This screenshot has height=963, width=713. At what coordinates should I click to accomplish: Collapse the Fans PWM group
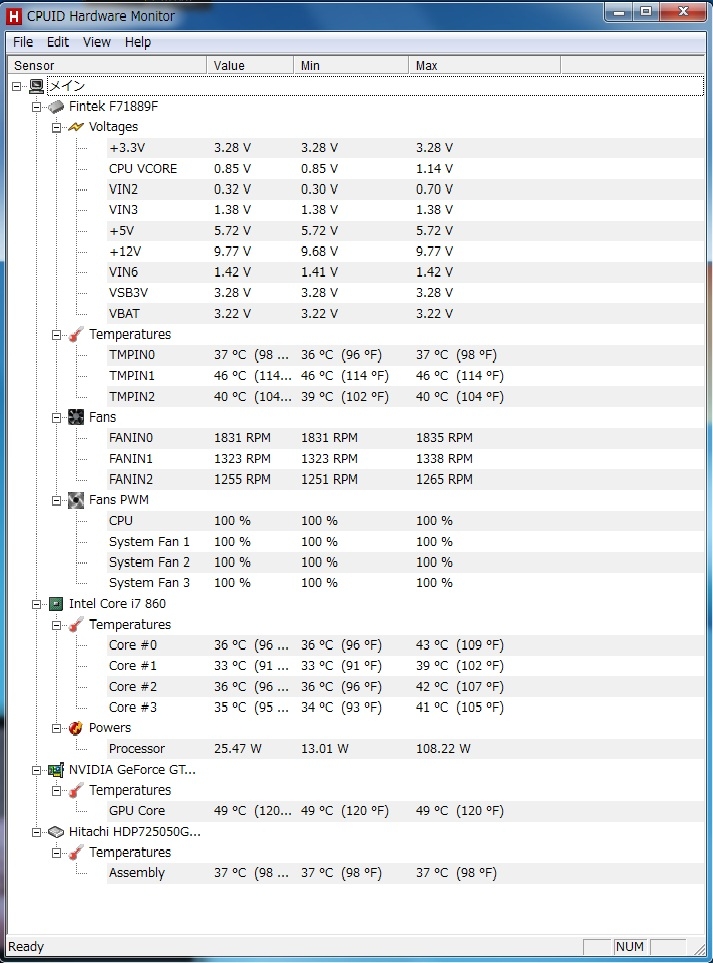(x=57, y=500)
